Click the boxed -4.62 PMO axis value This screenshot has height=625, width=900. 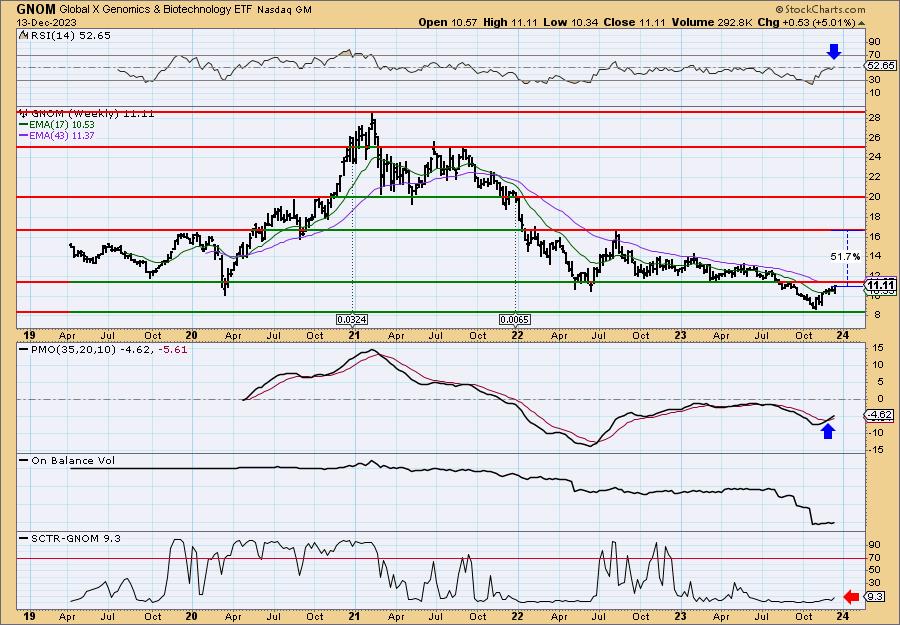coord(880,415)
